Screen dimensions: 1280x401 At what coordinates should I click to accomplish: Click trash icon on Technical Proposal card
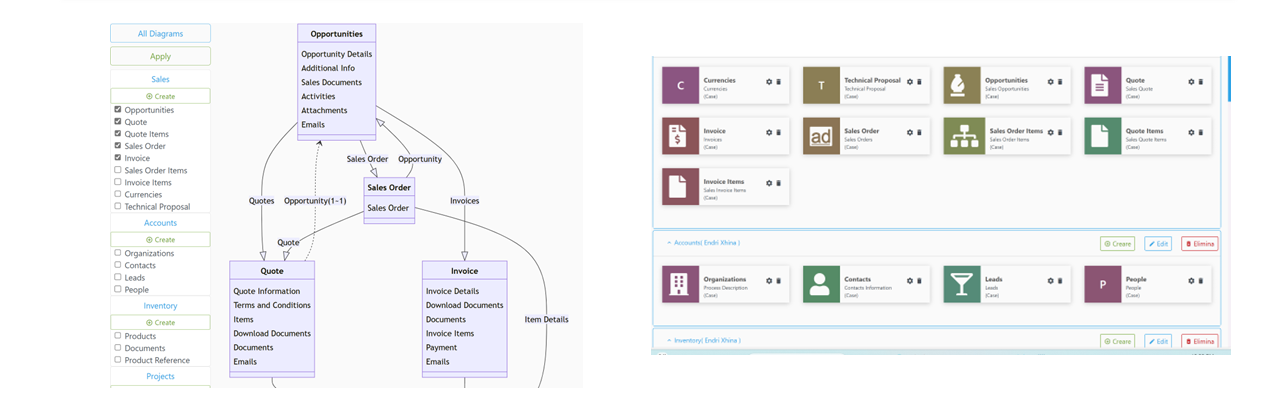(920, 82)
